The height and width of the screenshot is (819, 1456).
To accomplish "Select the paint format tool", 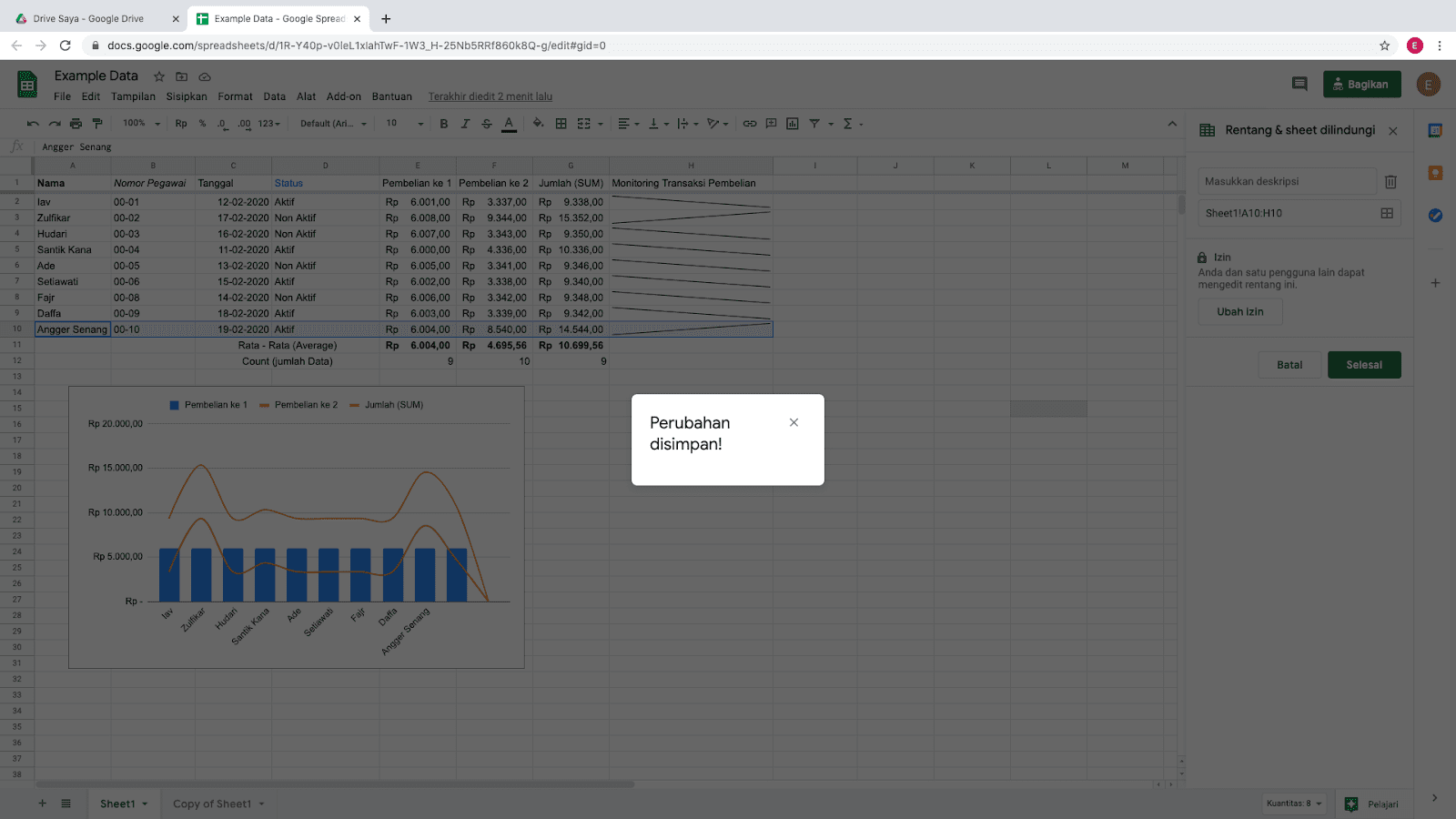I will (97, 124).
